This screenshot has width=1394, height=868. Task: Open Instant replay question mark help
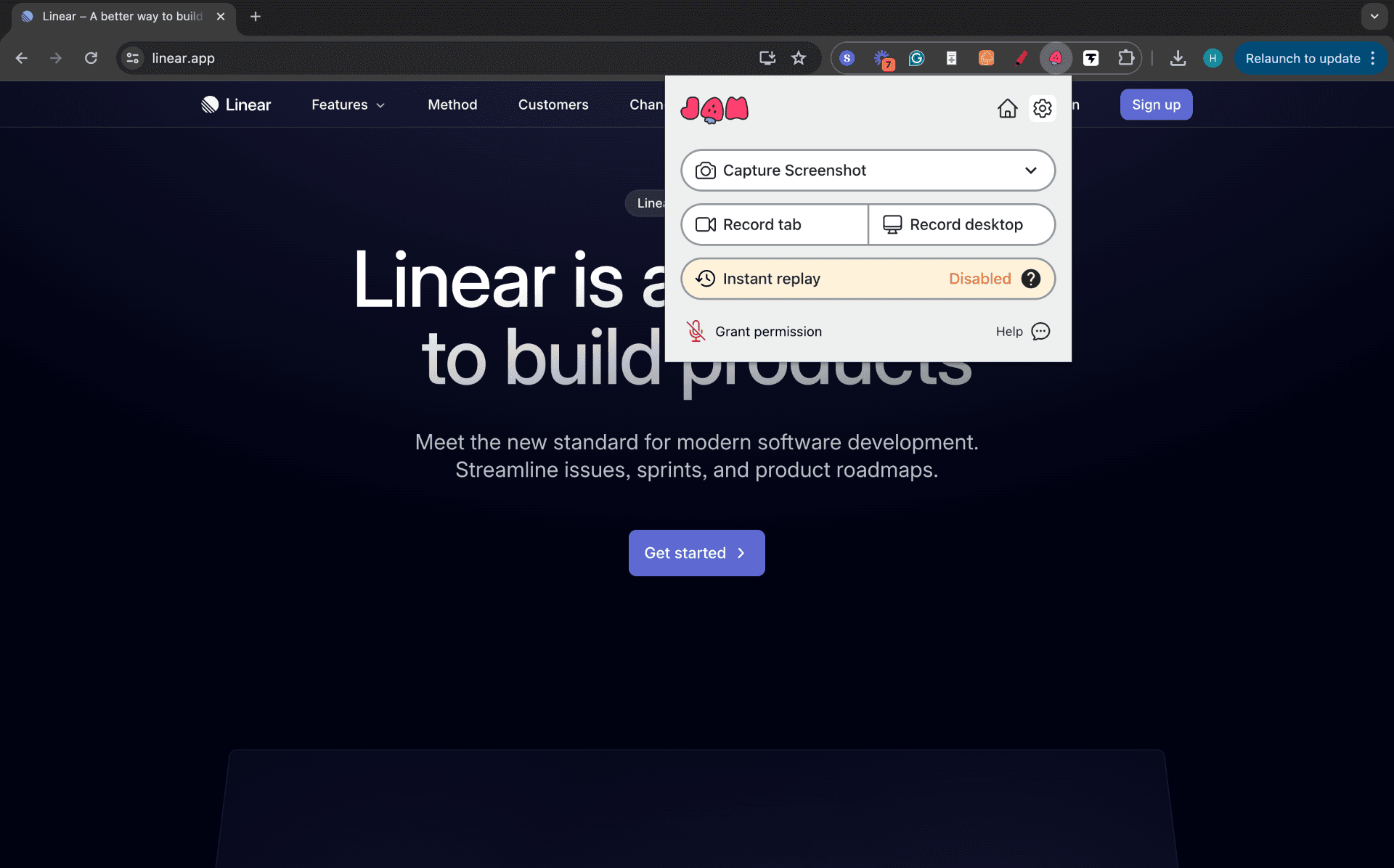[1030, 279]
